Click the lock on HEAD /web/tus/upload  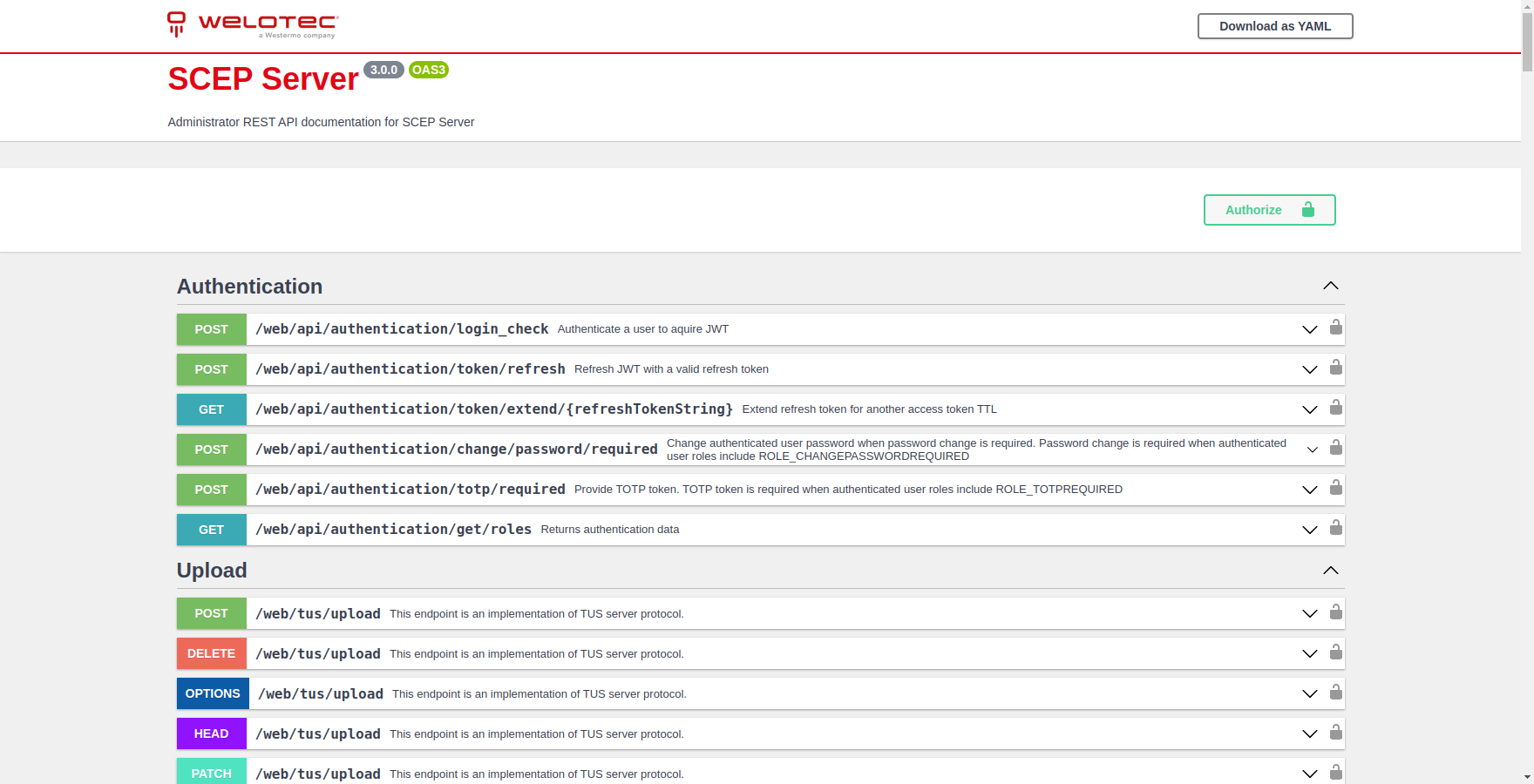tap(1336, 733)
